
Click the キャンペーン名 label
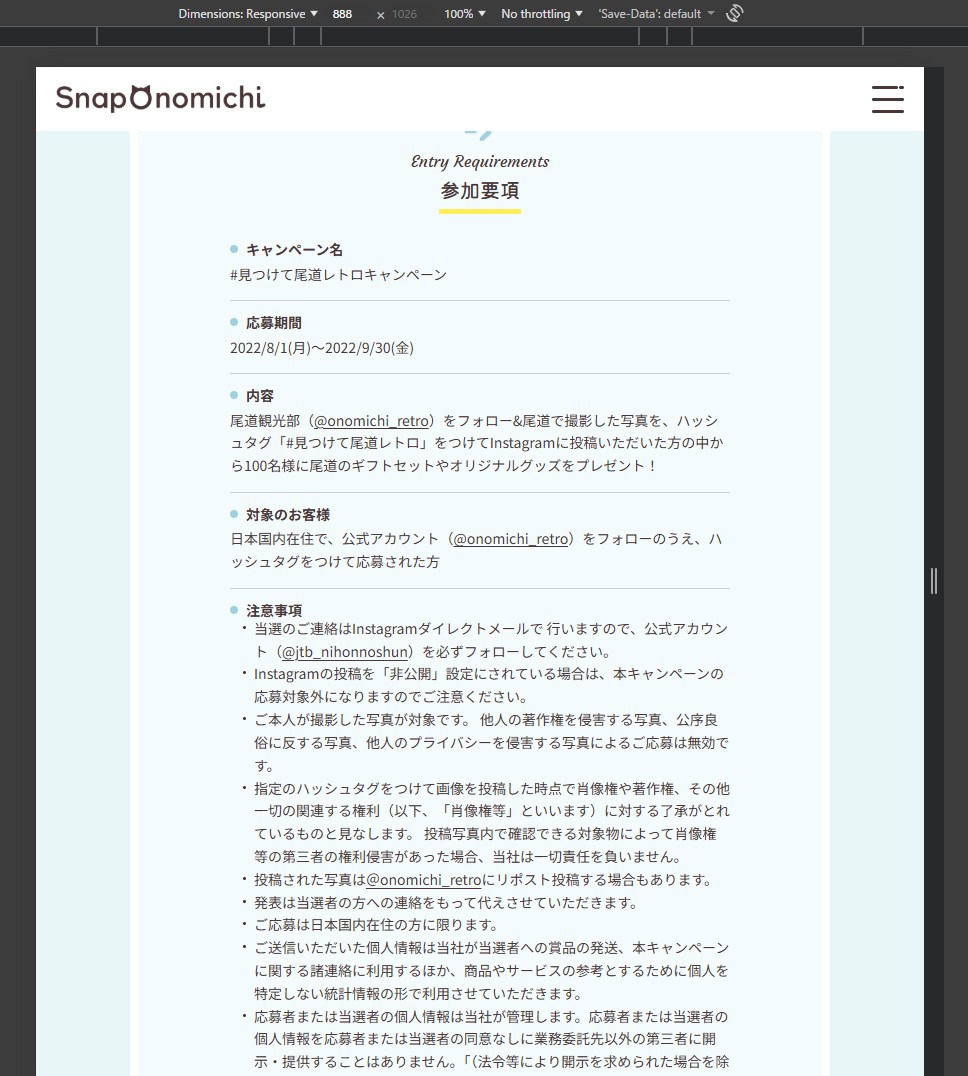[294, 250]
